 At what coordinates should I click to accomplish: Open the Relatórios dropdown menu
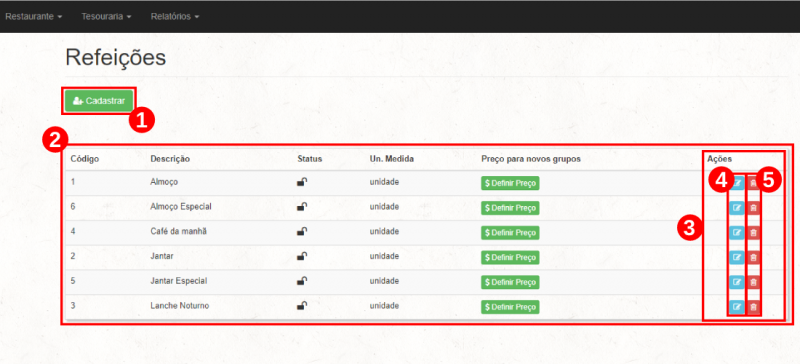click(x=174, y=16)
